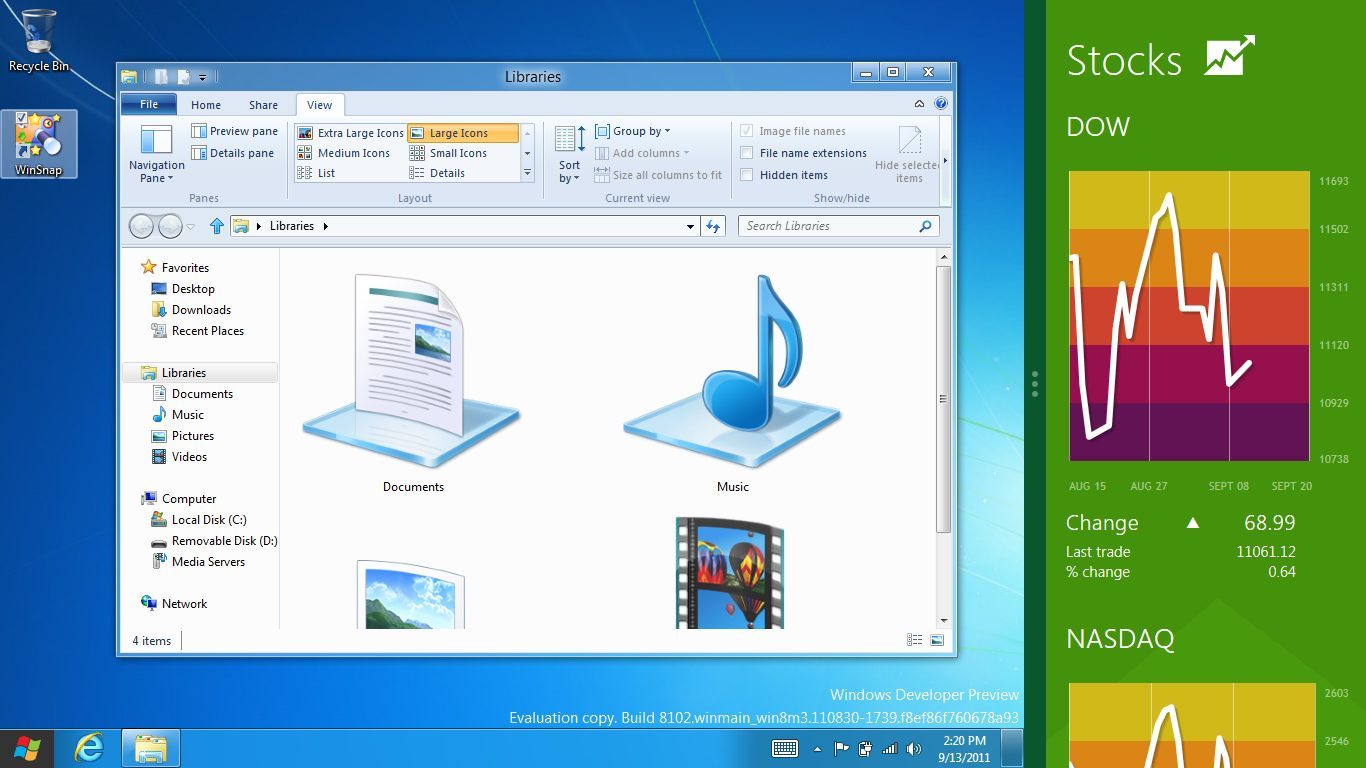Select Libraries in the navigation pane
This screenshot has width=1366, height=768.
[x=200, y=373]
